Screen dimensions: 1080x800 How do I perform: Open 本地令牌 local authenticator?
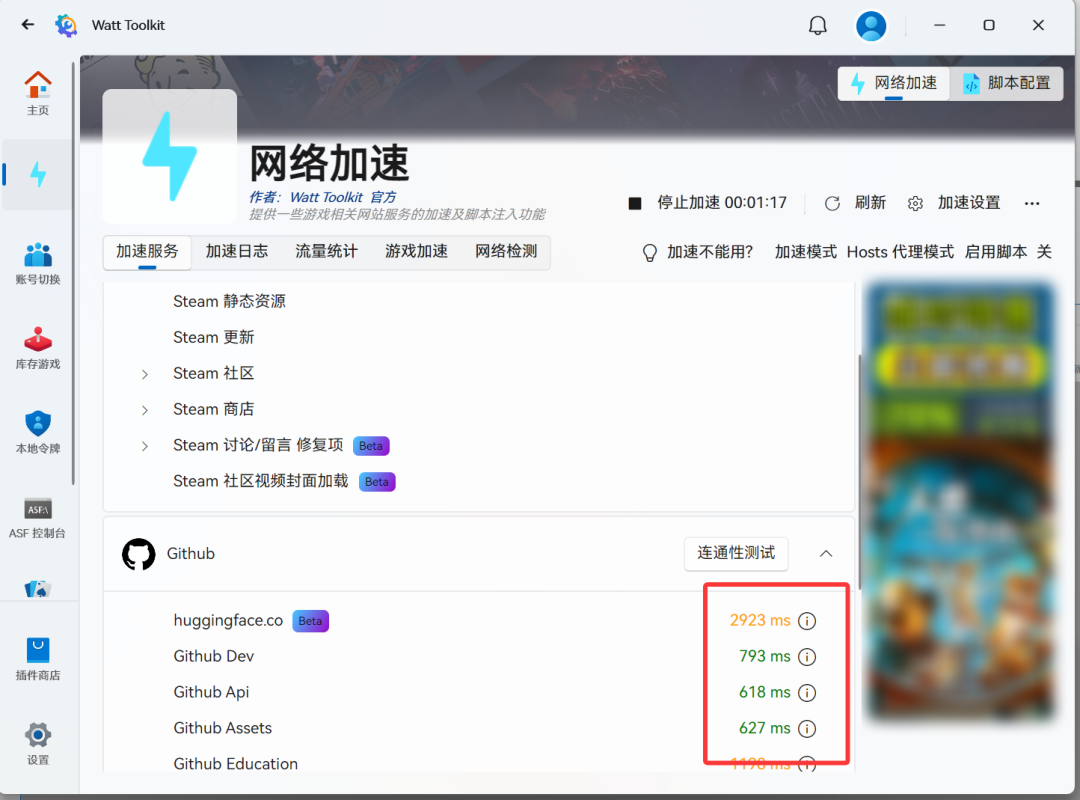(38, 432)
